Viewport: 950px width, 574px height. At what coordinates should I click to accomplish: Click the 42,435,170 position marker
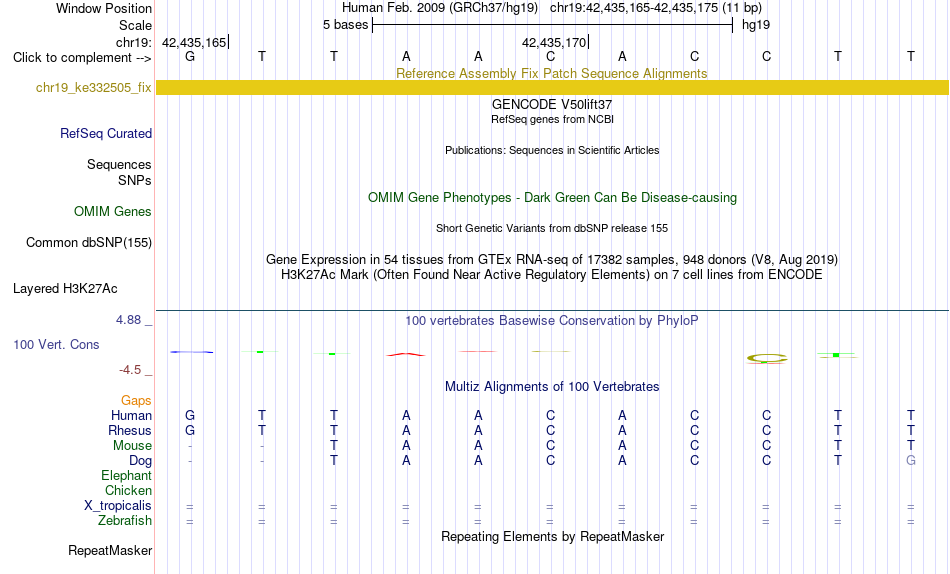click(554, 42)
